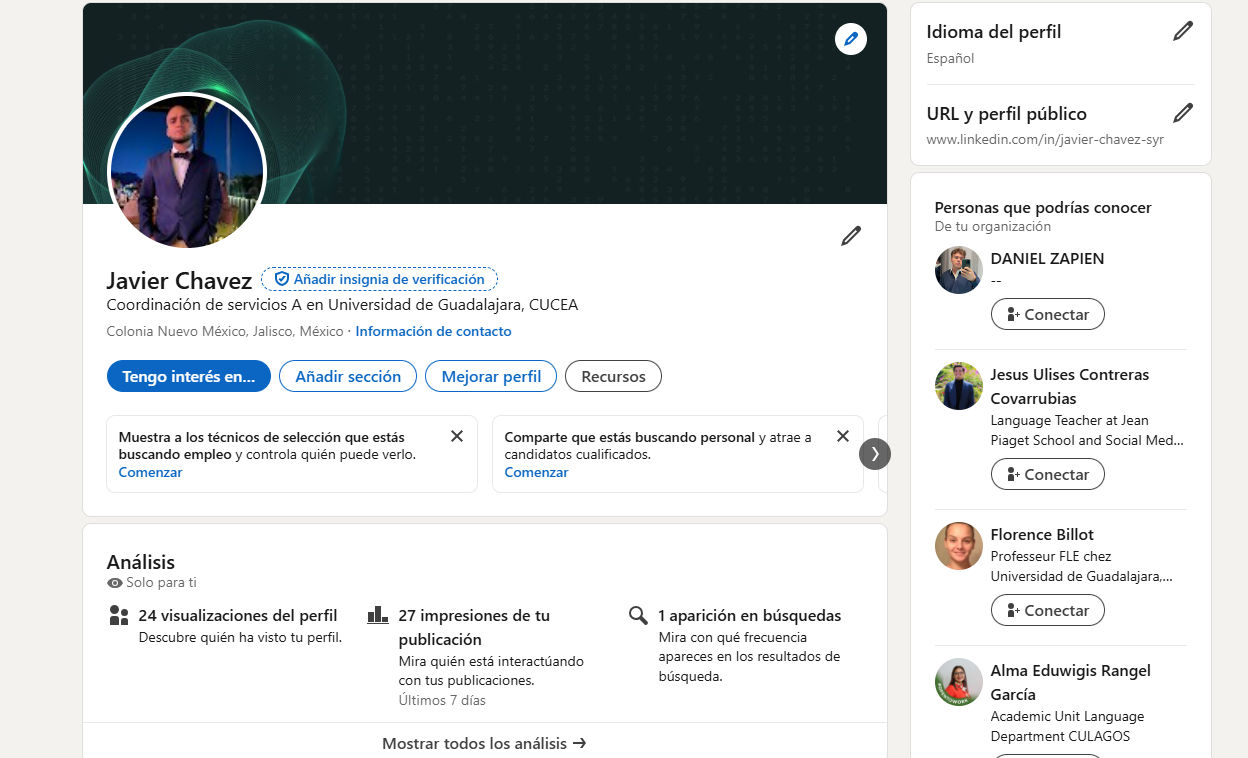Add the verification badge
Screen dimensions: 1248x758
(x=379, y=279)
